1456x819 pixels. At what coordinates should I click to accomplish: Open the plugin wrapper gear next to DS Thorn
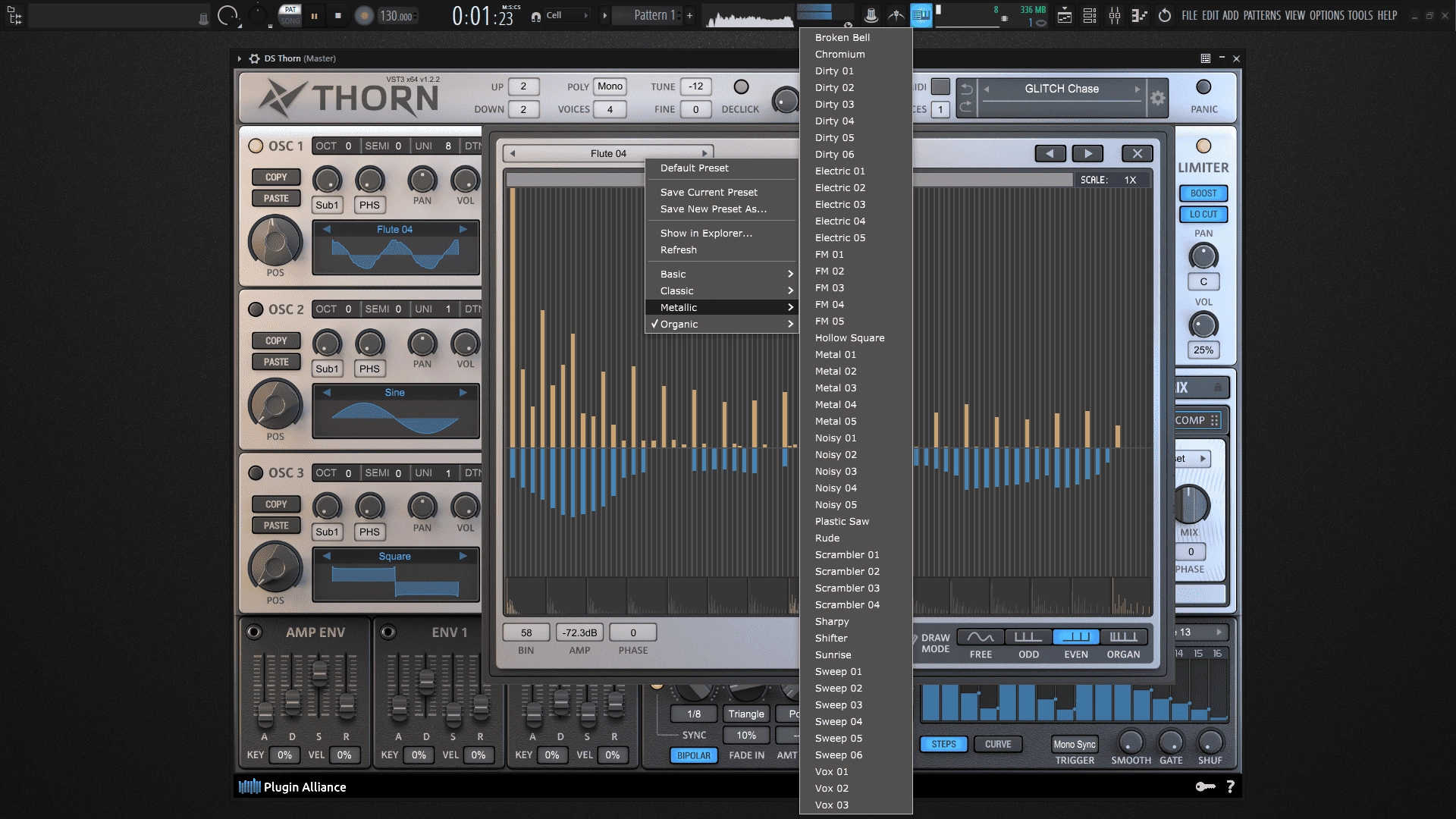point(254,58)
